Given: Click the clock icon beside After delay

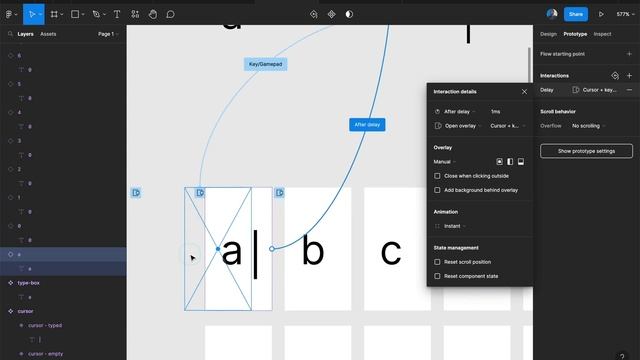Looking at the screenshot, I should (x=437, y=111).
